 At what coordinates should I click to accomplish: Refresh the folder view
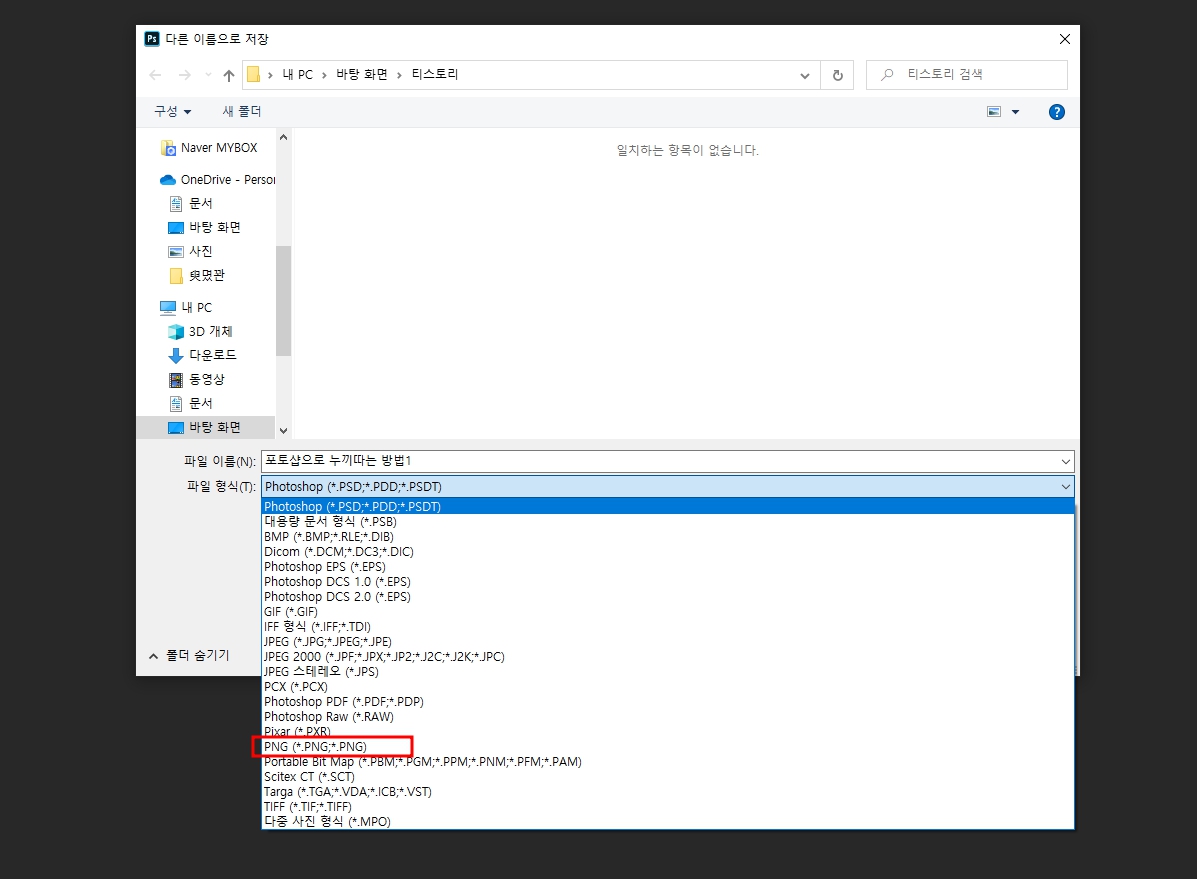(x=837, y=76)
